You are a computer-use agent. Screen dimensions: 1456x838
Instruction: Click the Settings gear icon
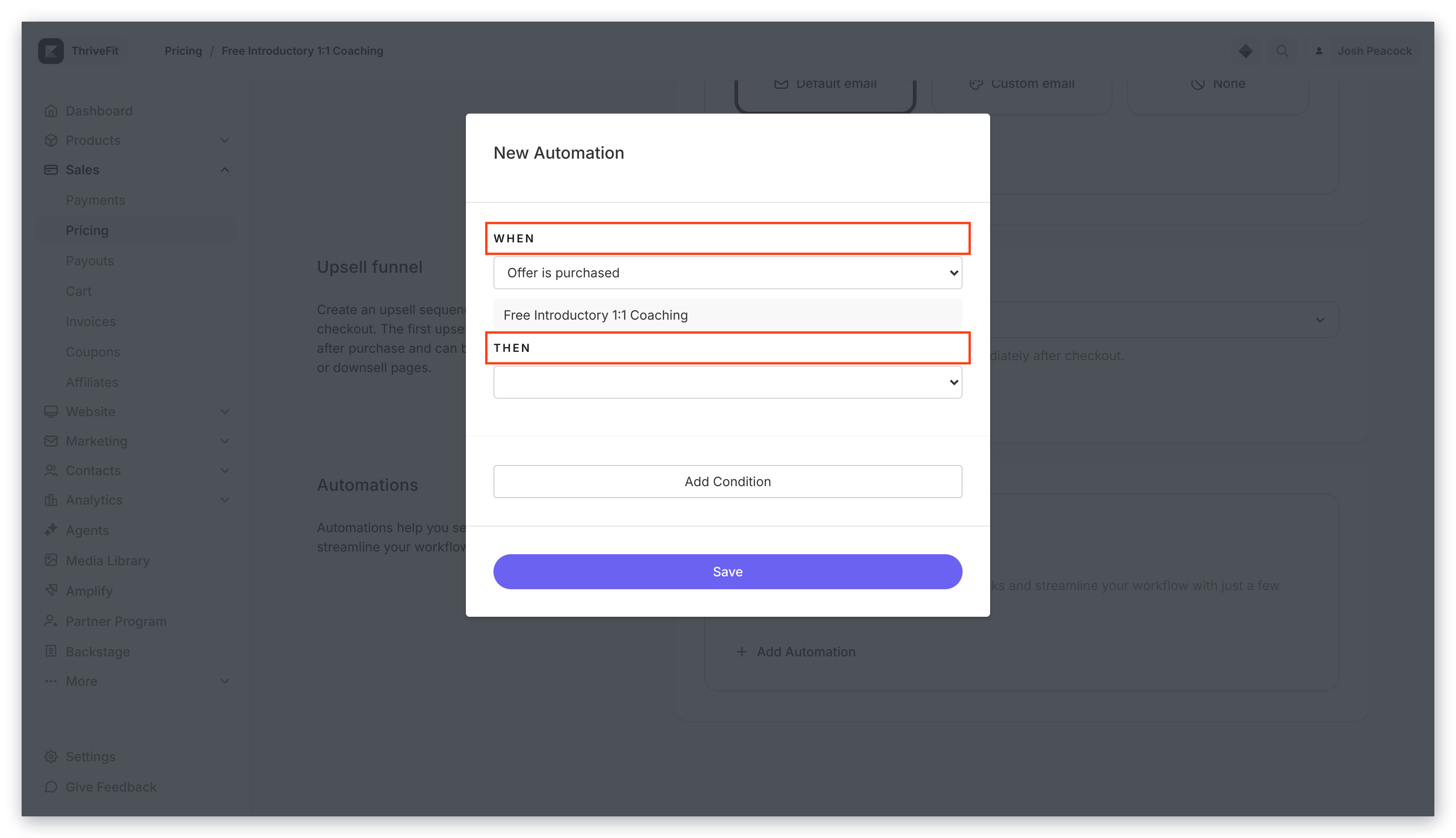[51, 756]
